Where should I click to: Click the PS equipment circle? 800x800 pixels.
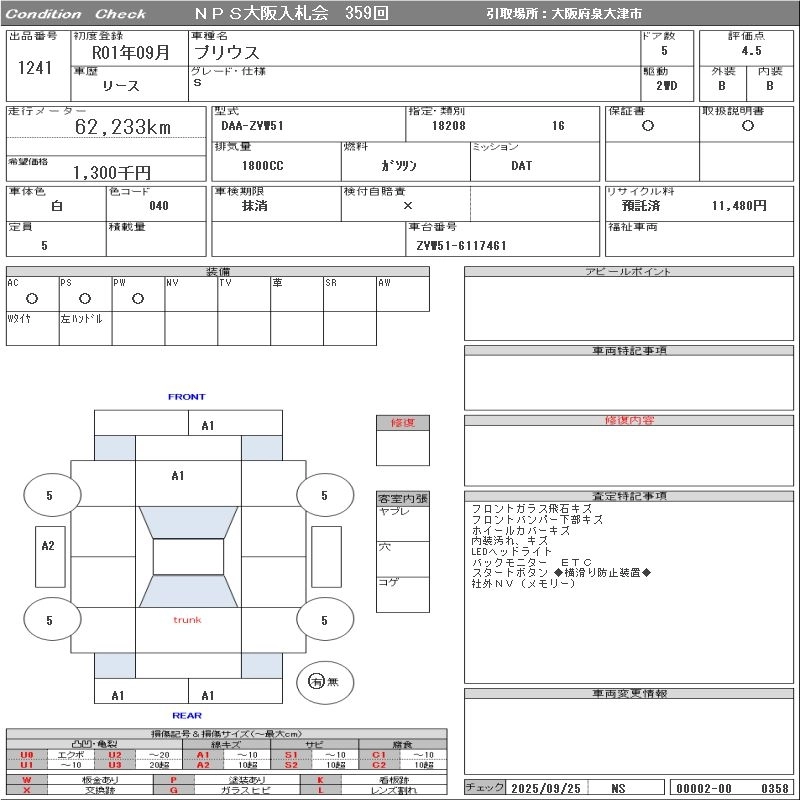85,298
